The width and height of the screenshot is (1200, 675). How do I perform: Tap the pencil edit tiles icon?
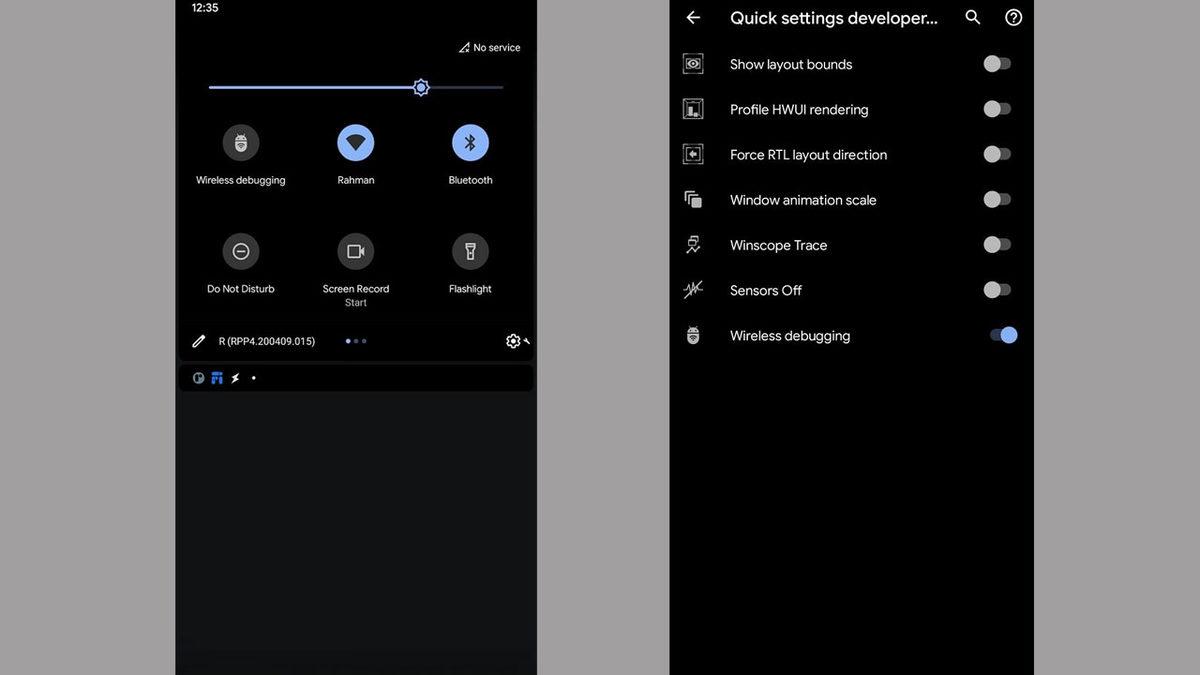coord(199,341)
